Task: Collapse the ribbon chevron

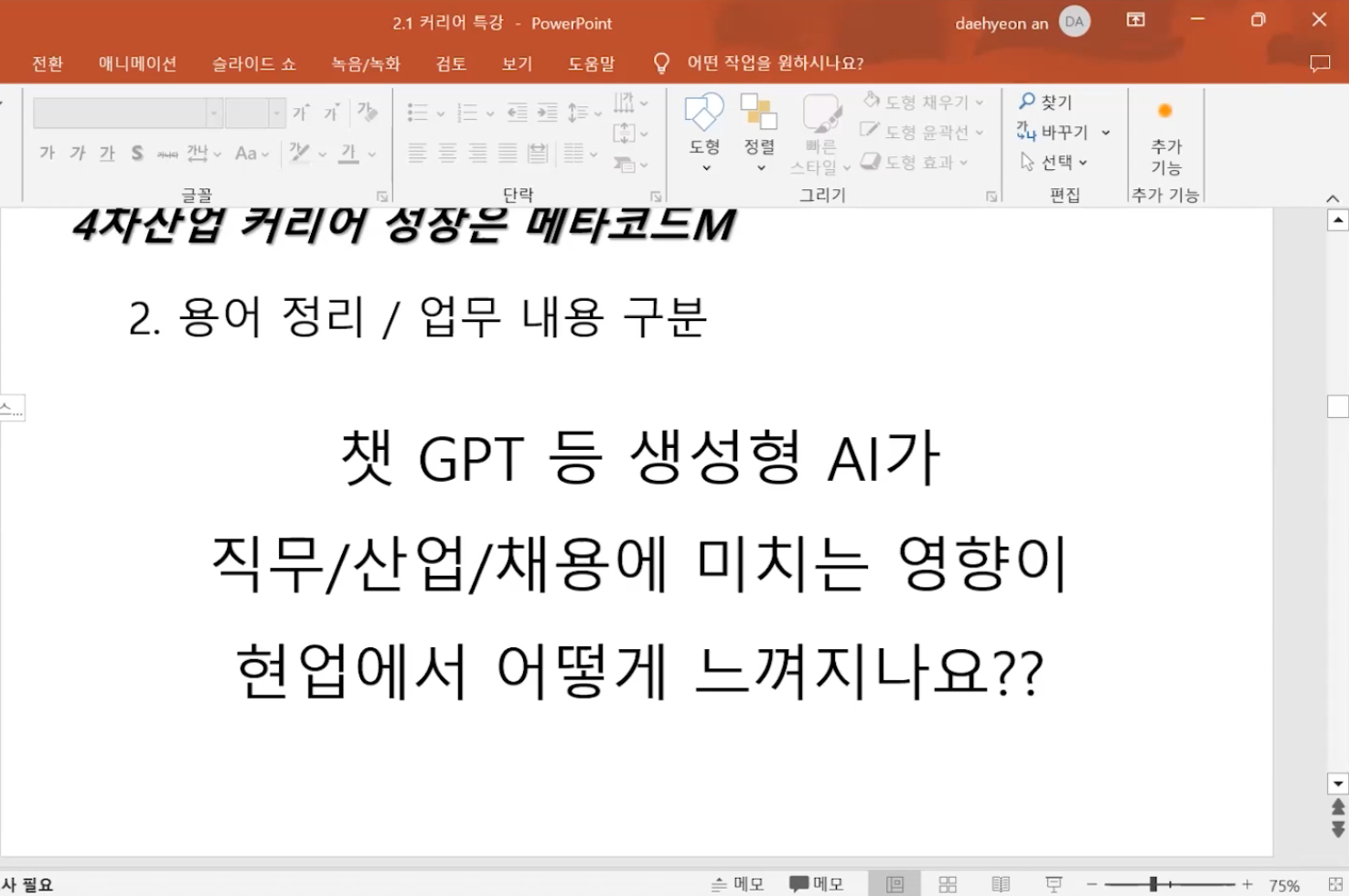Action: click(x=1333, y=198)
